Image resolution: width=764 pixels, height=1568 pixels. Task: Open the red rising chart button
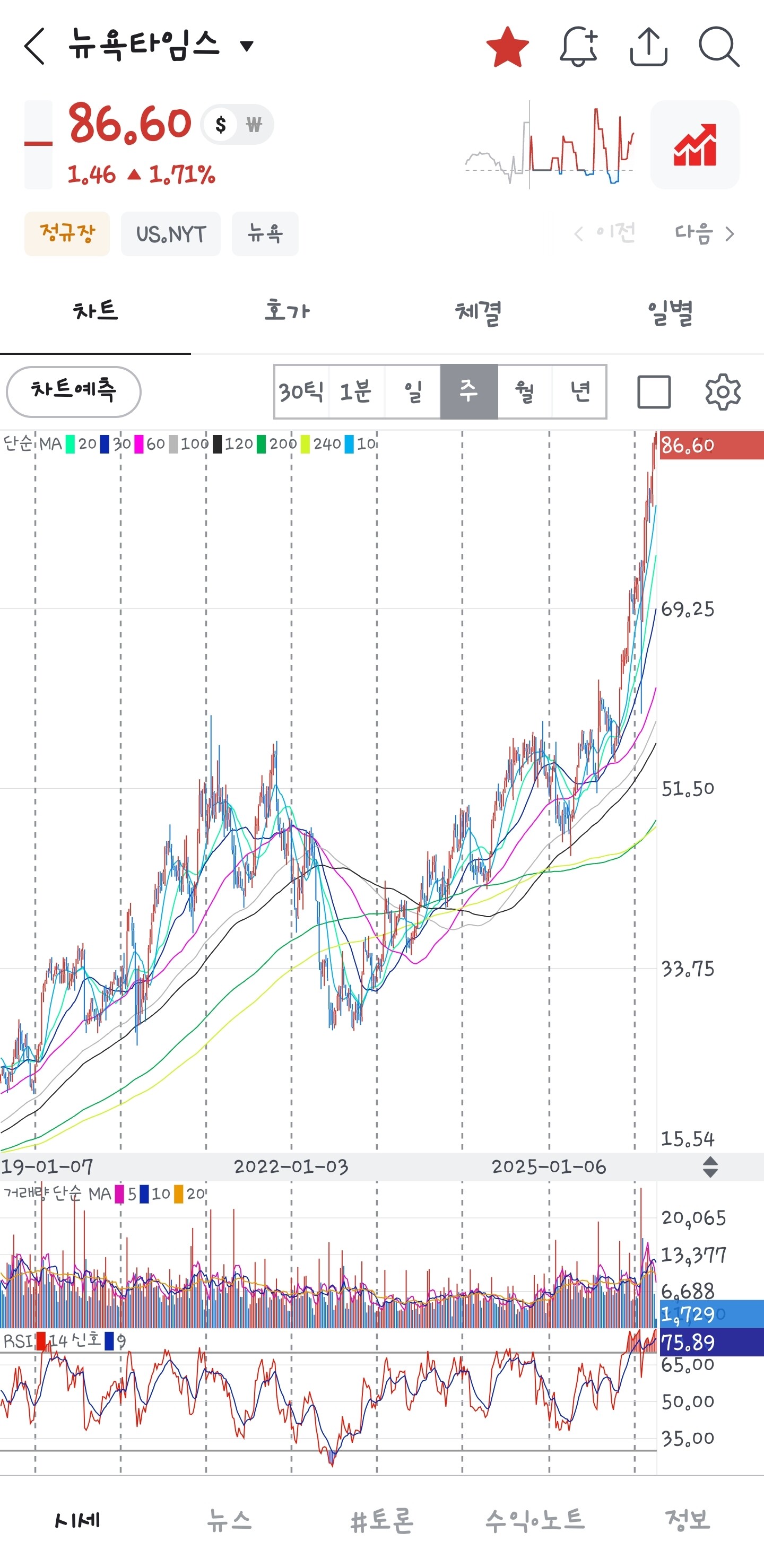pos(694,145)
